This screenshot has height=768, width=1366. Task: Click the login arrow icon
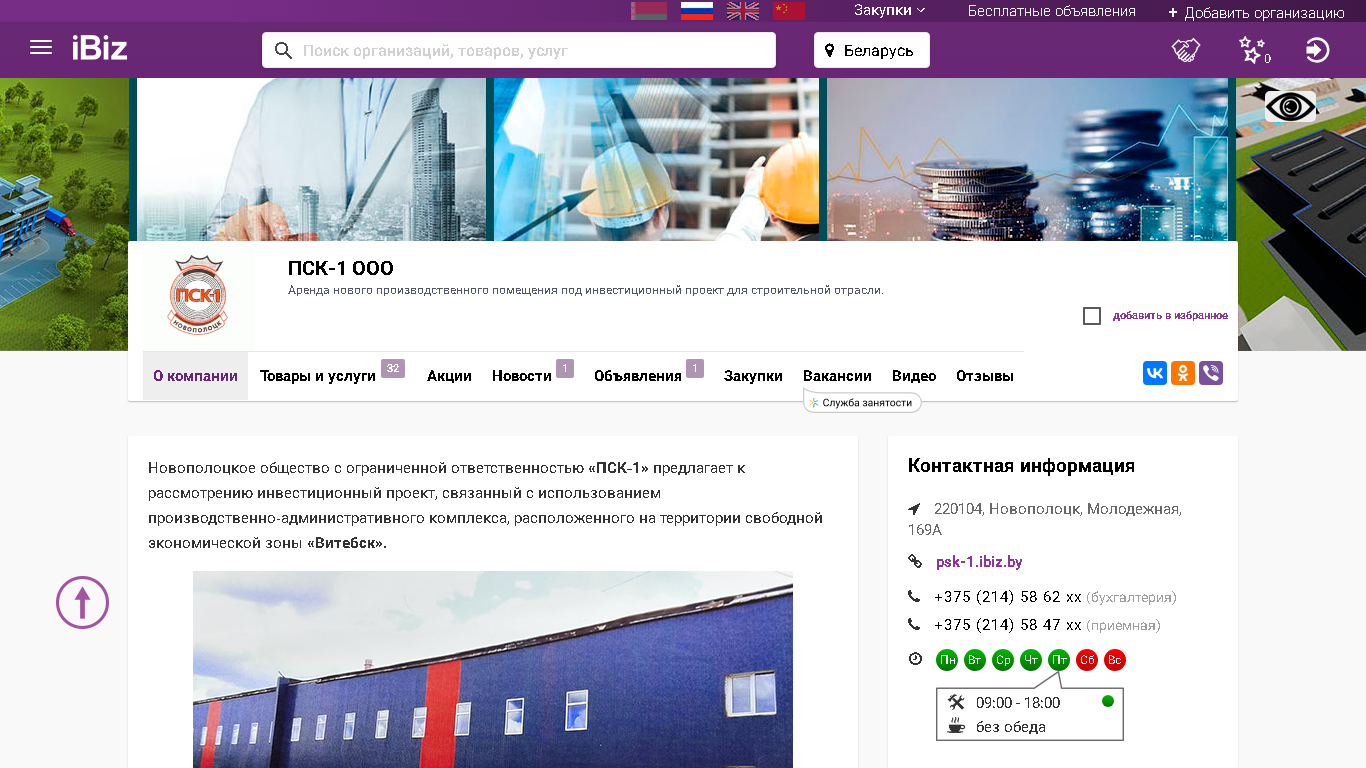click(x=1318, y=50)
